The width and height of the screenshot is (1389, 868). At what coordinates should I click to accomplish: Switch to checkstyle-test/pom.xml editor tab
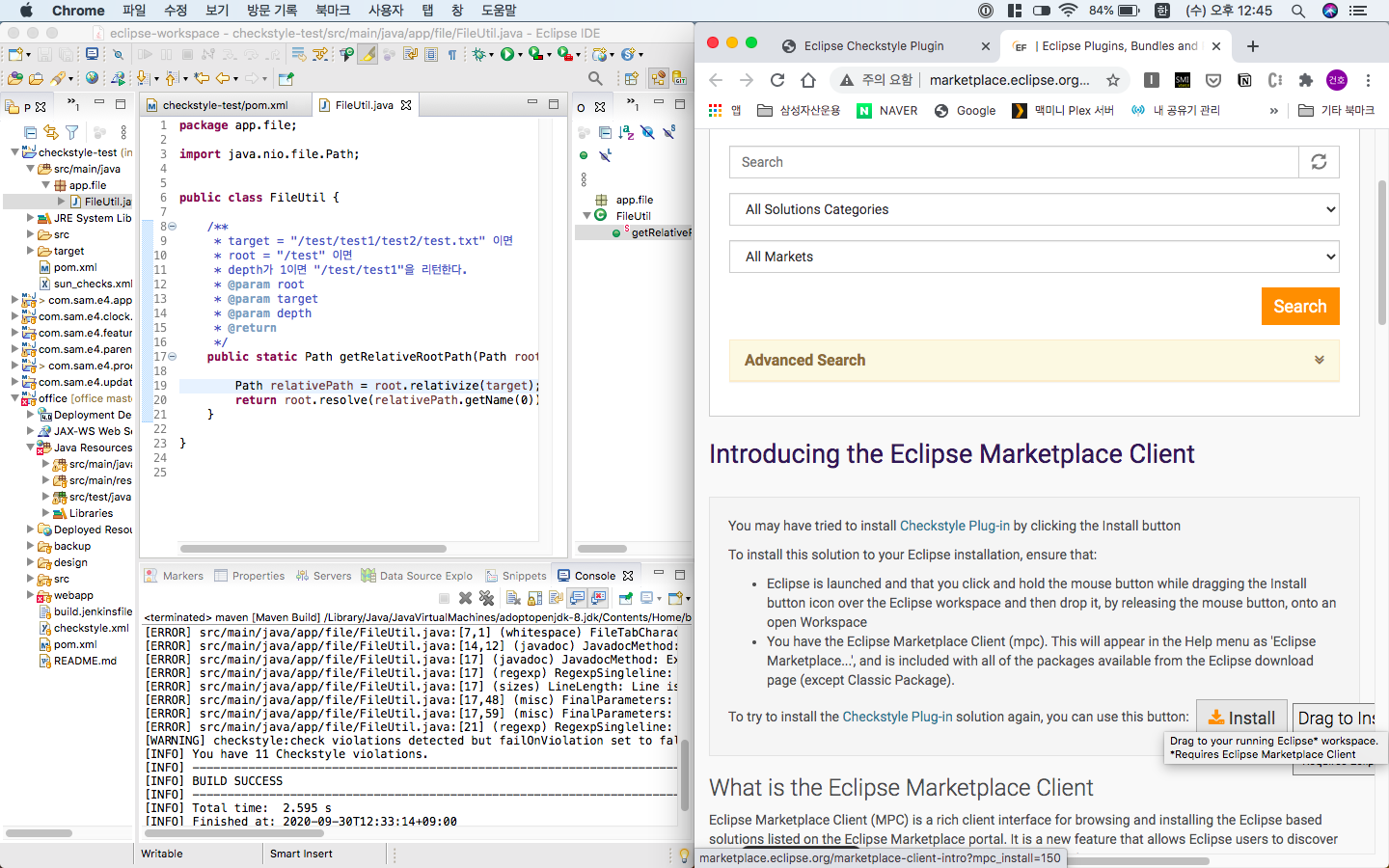[x=225, y=105]
